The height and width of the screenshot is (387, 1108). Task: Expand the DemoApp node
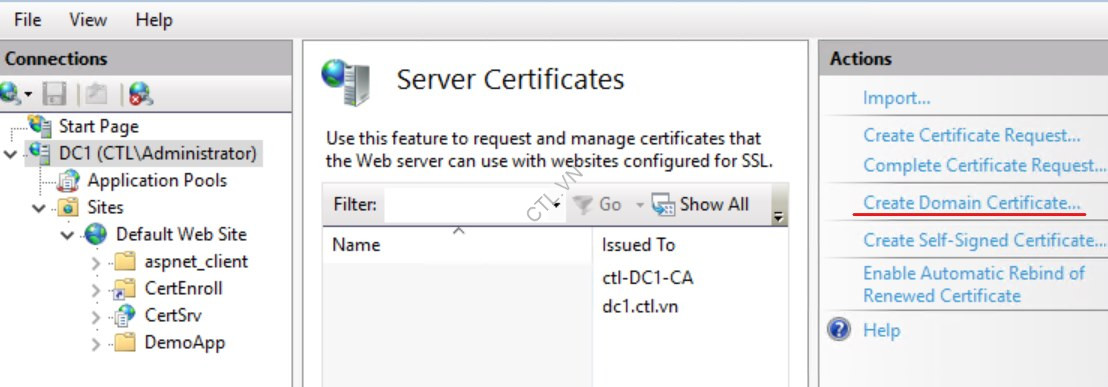click(96, 344)
